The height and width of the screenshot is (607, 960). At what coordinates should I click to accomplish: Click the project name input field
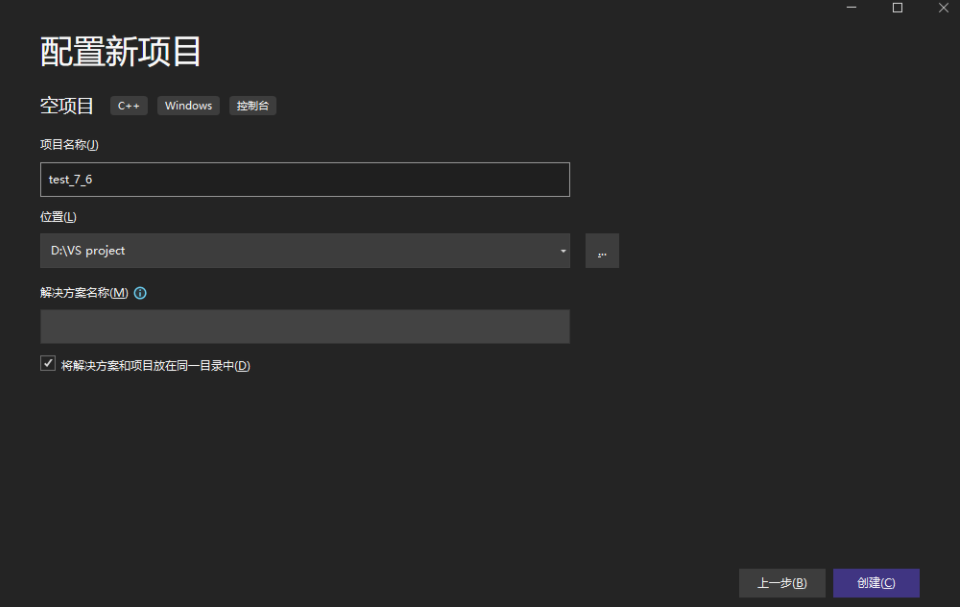[305, 179]
